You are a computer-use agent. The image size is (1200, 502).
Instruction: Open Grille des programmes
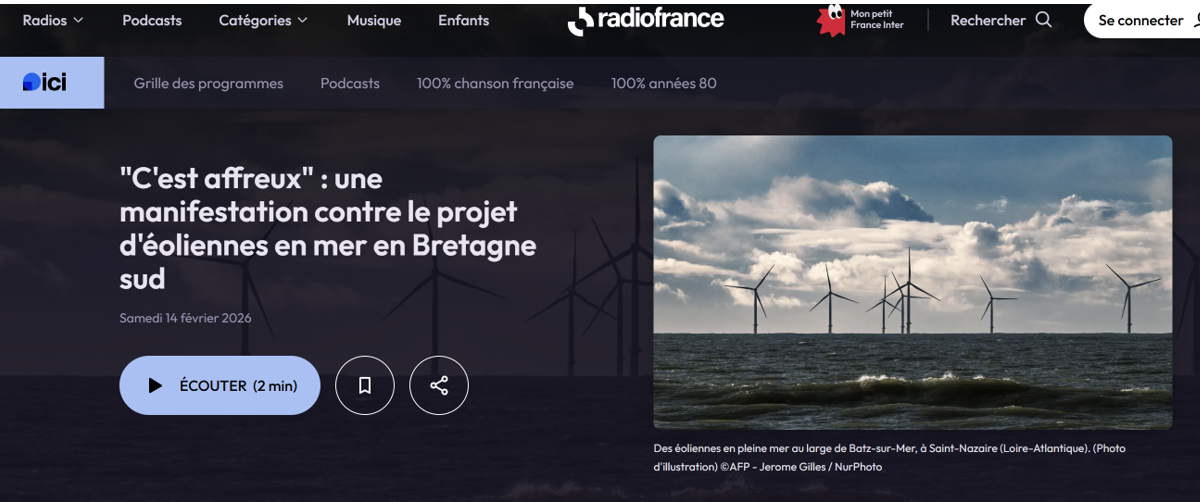click(x=209, y=83)
